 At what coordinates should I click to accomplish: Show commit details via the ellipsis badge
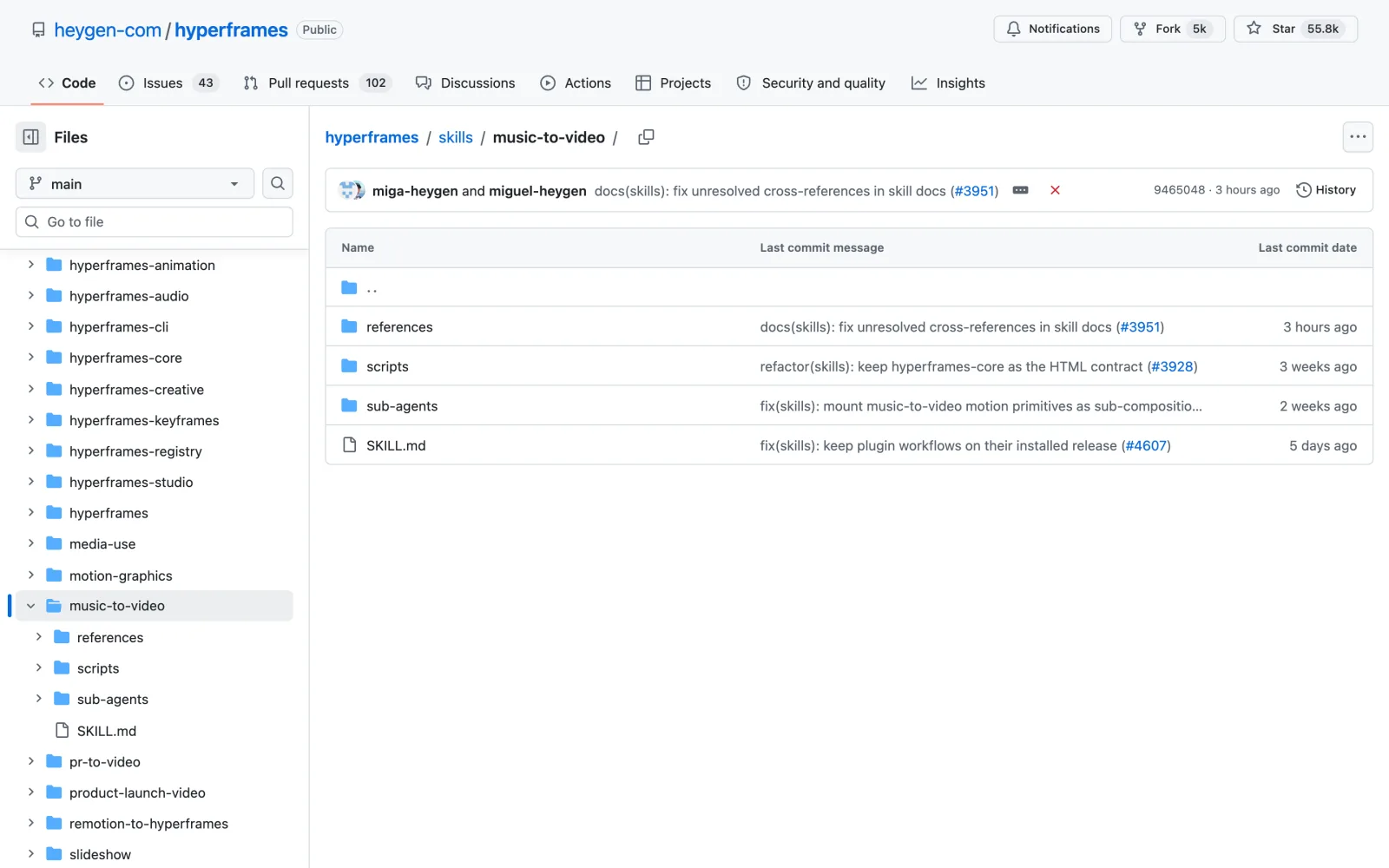coord(1021,190)
